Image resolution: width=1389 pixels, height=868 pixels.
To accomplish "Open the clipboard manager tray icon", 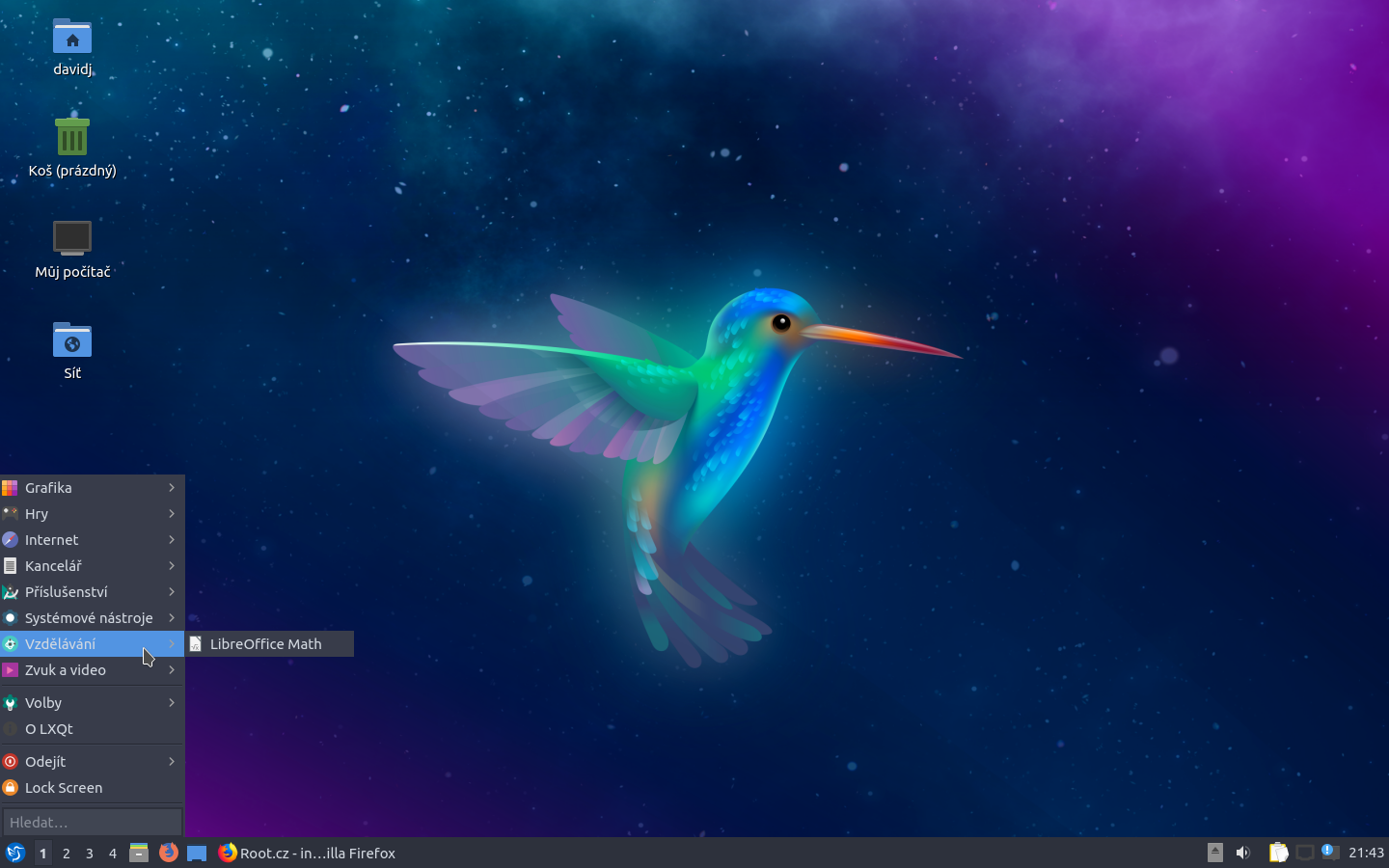I will point(1278,853).
